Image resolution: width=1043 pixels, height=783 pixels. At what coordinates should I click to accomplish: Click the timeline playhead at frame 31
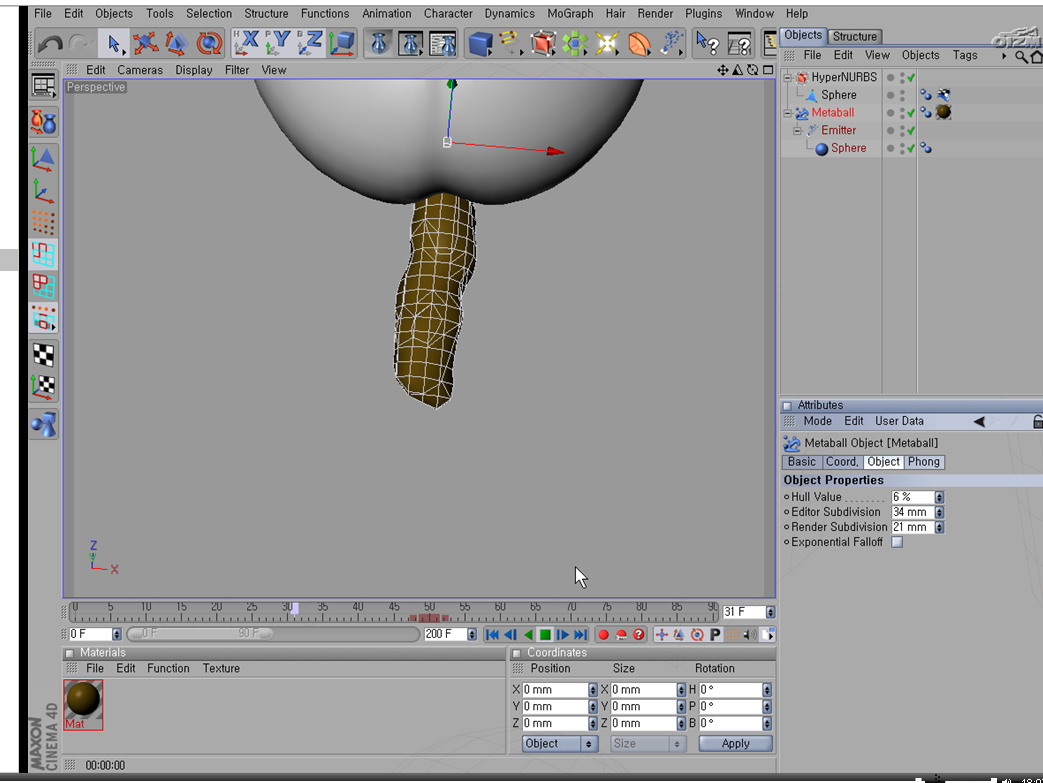295,609
